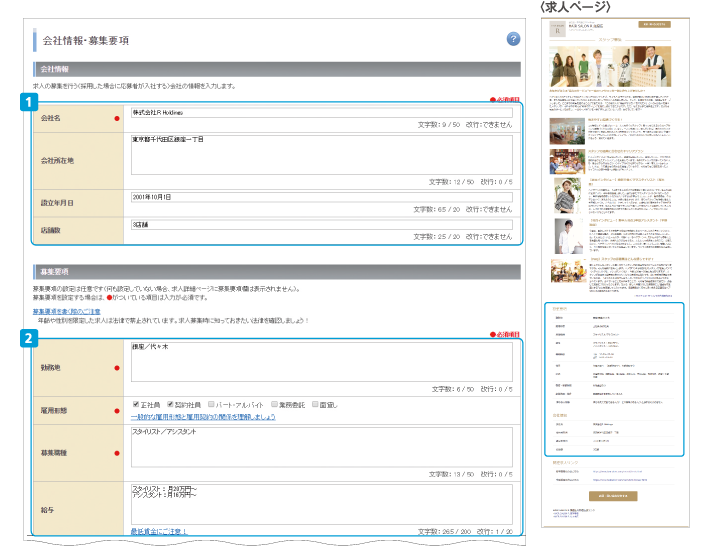
Task: Check the 正社員 employment type checkbox
Action: click(137, 404)
